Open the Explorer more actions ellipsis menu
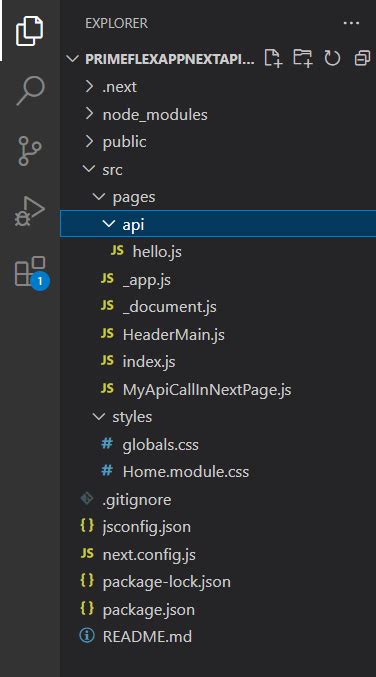The image size is (376, 677). point(351,23)
